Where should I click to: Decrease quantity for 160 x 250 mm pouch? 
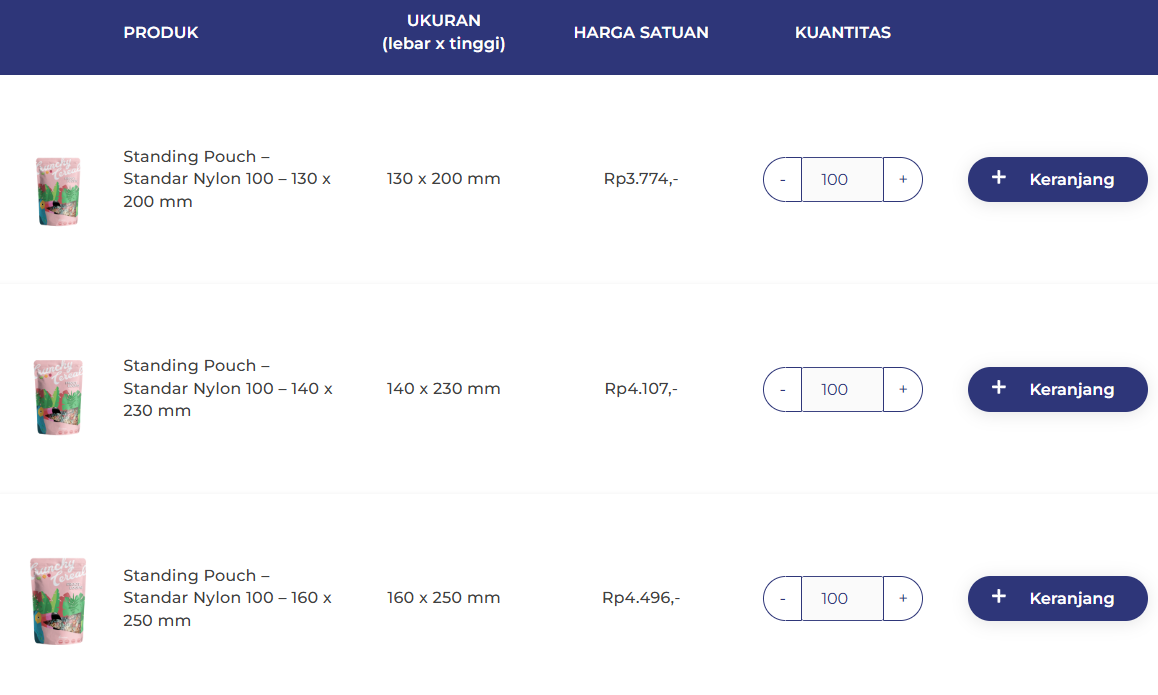[782, 598]
